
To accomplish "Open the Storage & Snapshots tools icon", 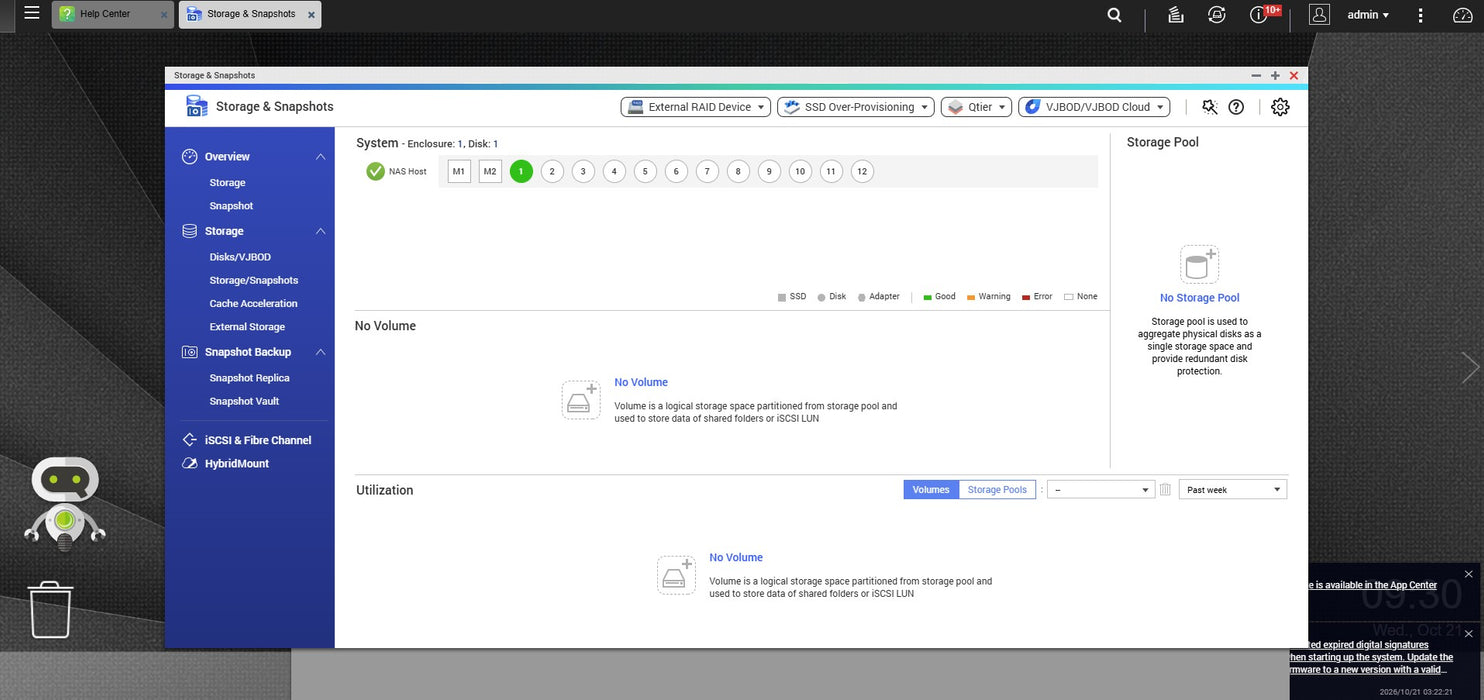I will tap(1210, 107).
